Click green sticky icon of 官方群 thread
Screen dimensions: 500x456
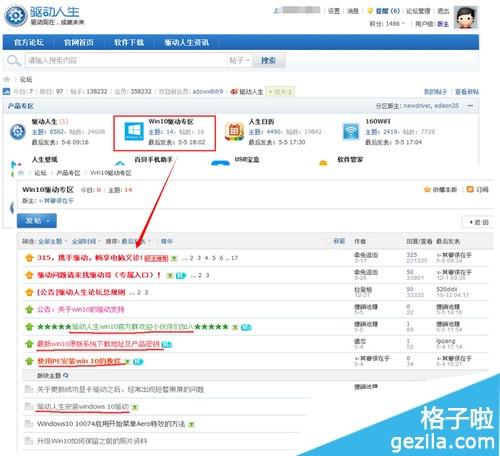point(29,327)
